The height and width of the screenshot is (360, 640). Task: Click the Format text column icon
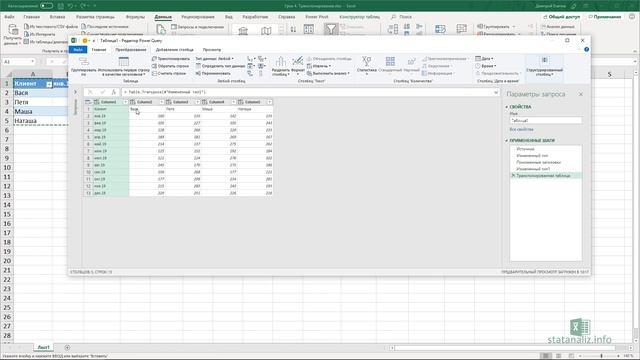(x=298, y=61)
